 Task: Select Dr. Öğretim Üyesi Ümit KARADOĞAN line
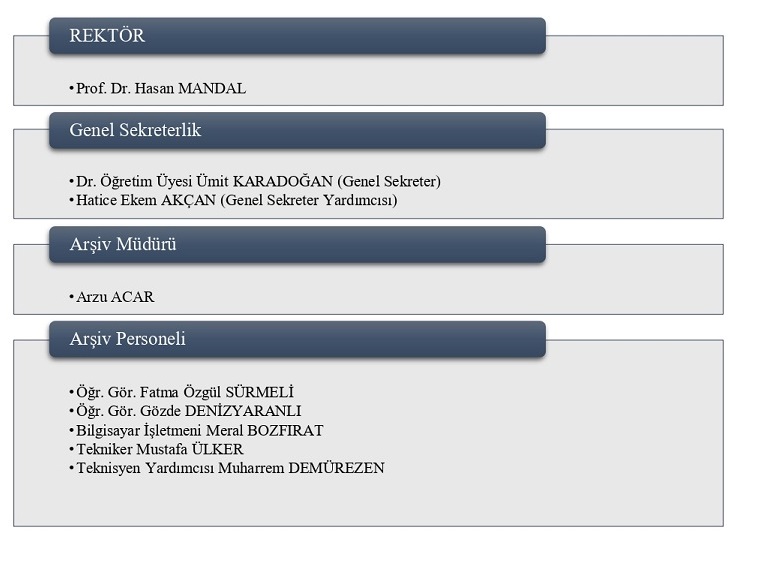tap(258, 182)
